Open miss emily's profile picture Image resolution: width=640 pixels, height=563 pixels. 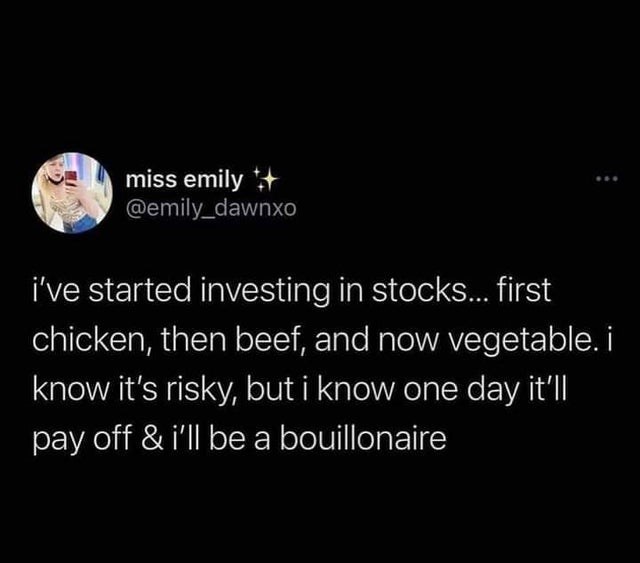tap(70, 192)
